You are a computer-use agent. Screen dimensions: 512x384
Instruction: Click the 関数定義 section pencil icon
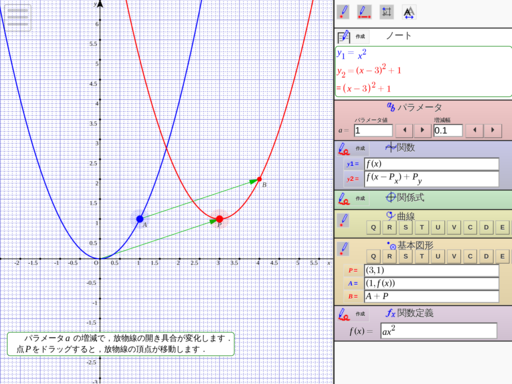(x=344, y=314)
